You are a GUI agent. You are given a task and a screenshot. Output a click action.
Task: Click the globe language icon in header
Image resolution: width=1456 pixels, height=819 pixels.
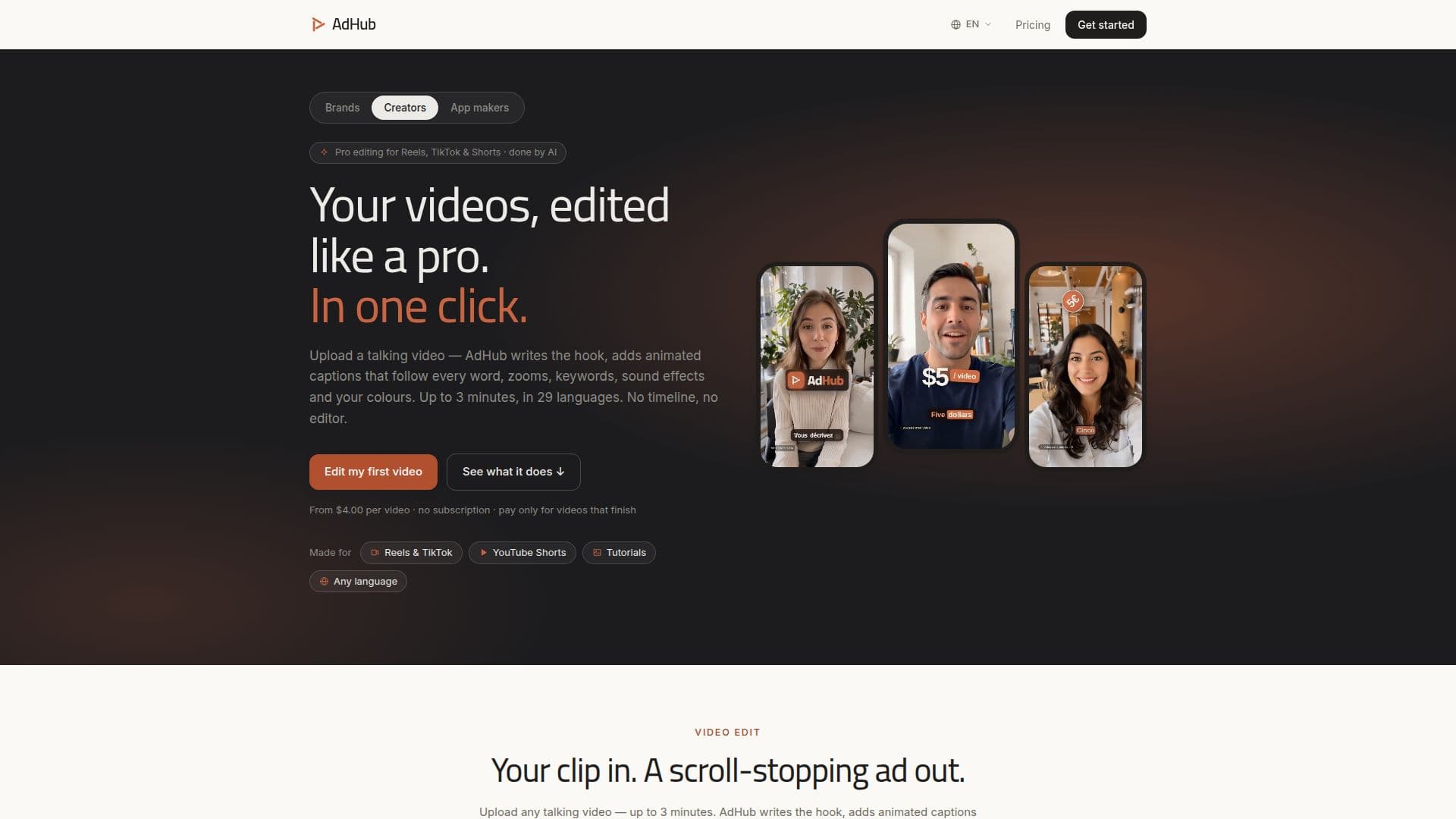point(955,24)
